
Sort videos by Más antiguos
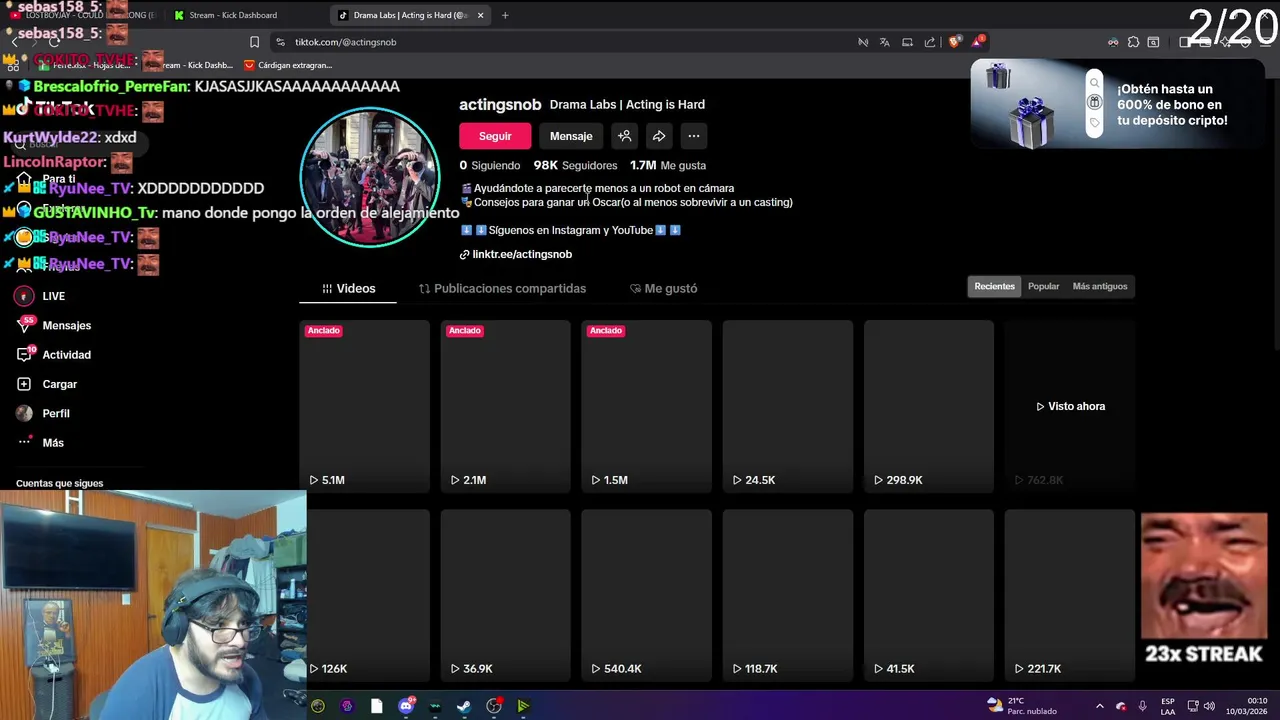pos(1100,286)
